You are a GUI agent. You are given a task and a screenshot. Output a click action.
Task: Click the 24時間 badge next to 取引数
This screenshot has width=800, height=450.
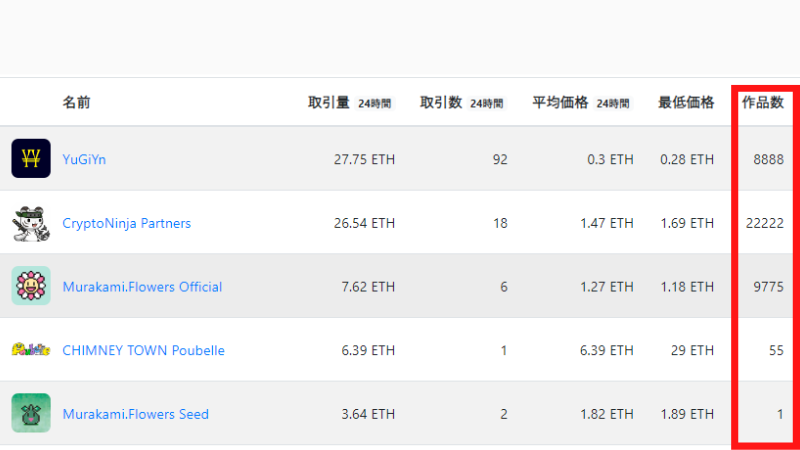(x=487, y=104)
